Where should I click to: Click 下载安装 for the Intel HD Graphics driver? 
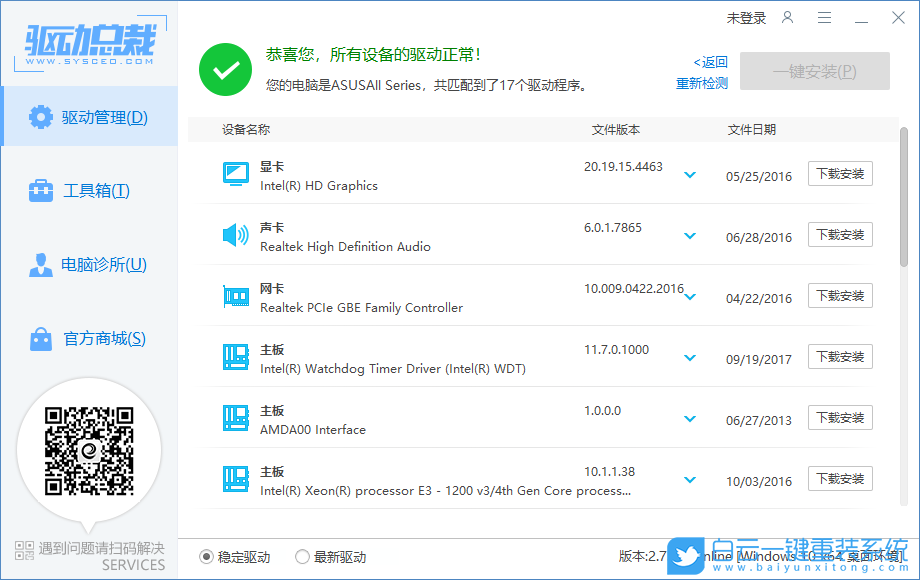[840, 173]
